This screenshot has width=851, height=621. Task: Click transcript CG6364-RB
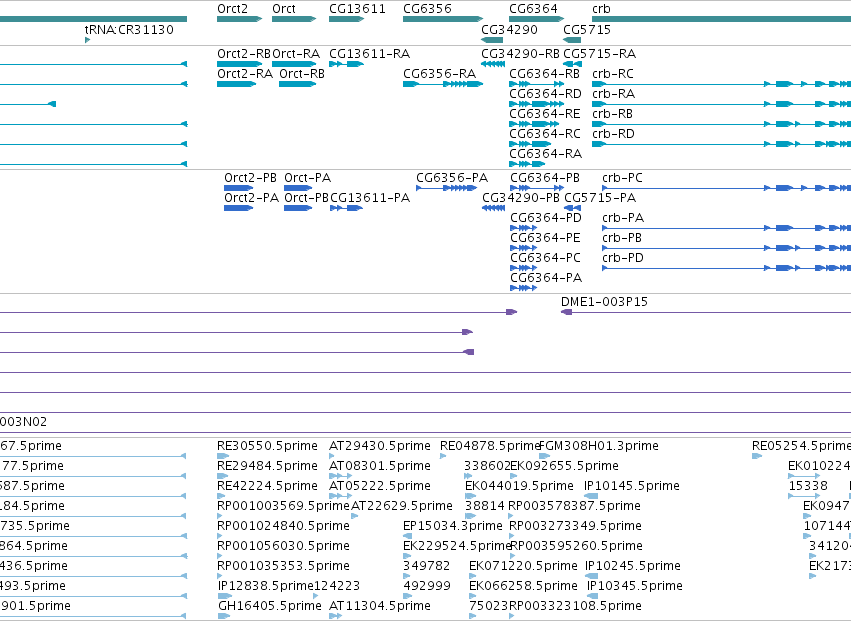544,74
